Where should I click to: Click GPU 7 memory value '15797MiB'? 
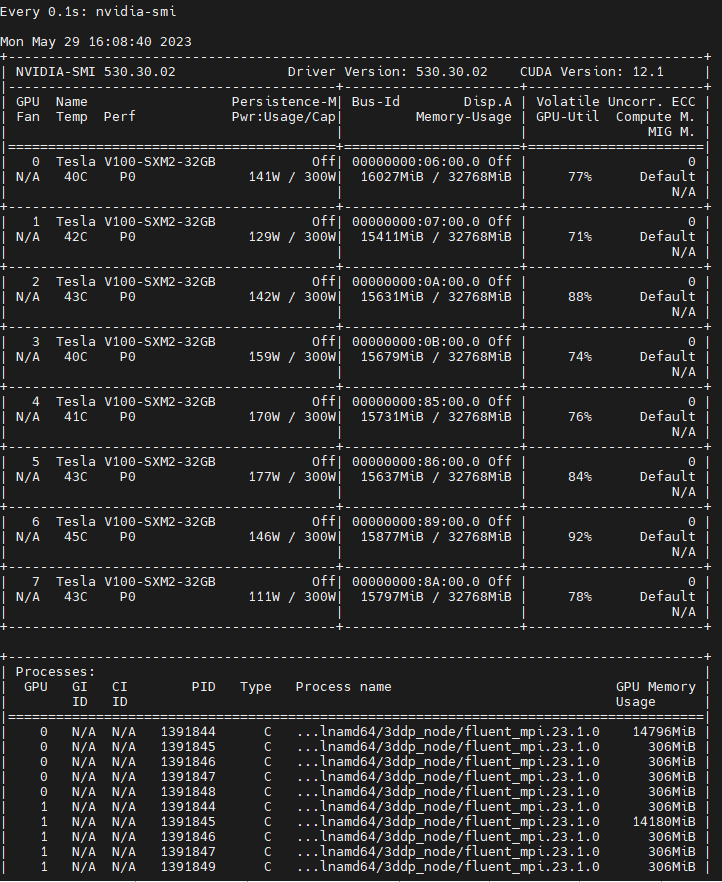tap(392, 597)
